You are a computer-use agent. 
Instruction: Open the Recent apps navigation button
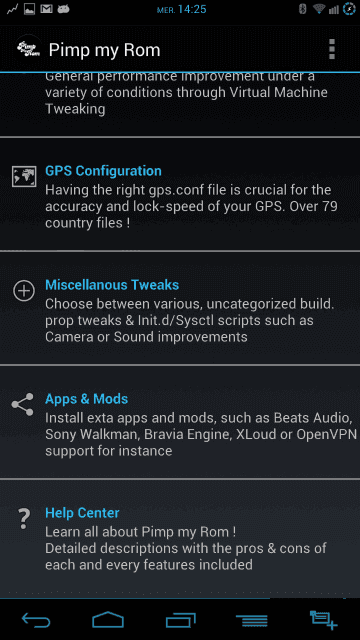[180, 620]
